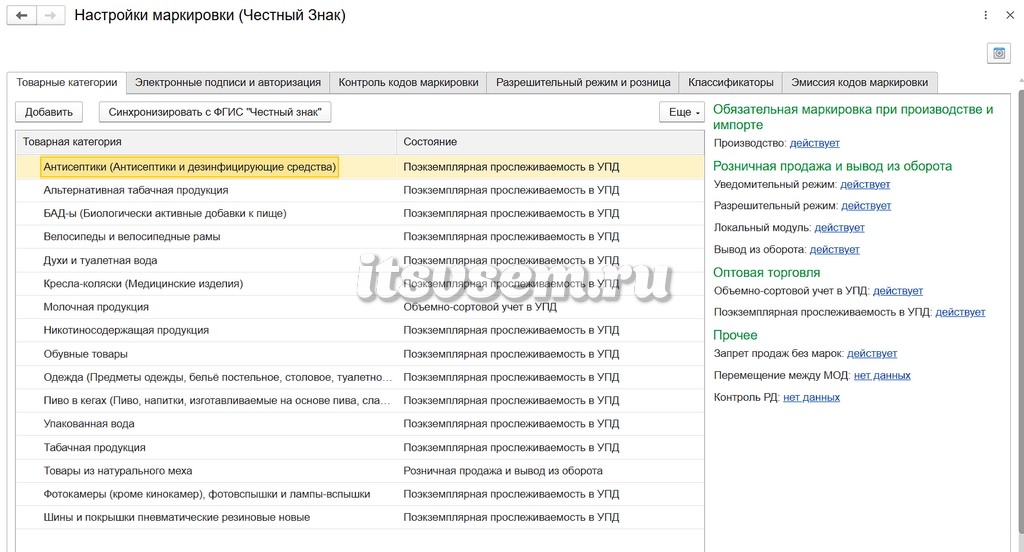The image size is (1024, 552).
Task: Open Эмиссия кодов маркировки tab
Action: point(859,82)
